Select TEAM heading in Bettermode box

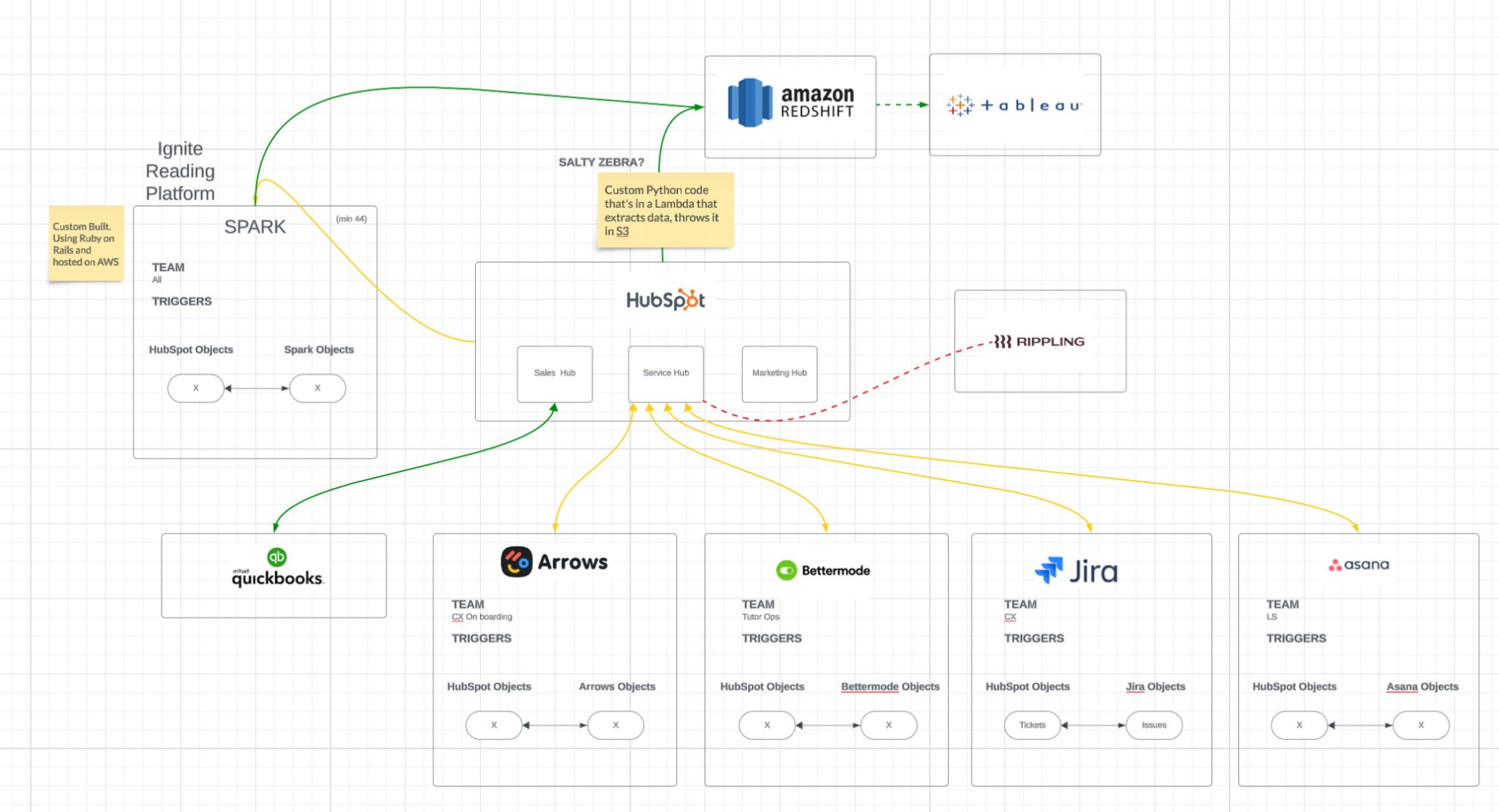758,604
